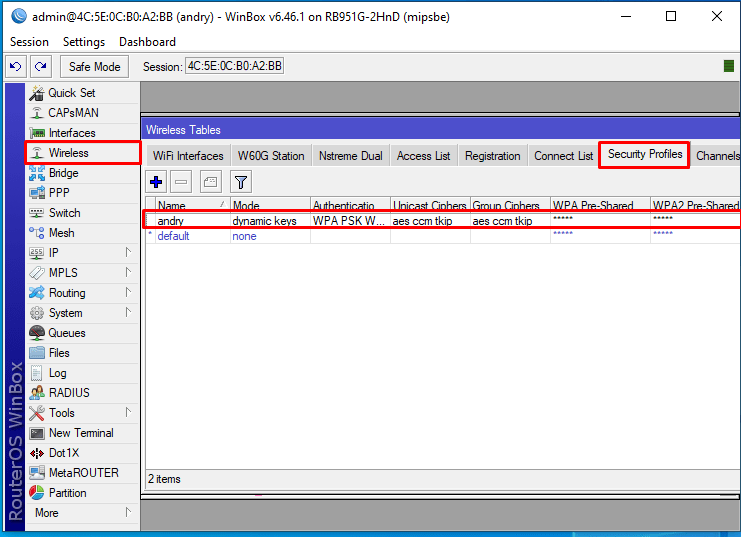Open the RADIUS sidebar item

click(68, 393)
